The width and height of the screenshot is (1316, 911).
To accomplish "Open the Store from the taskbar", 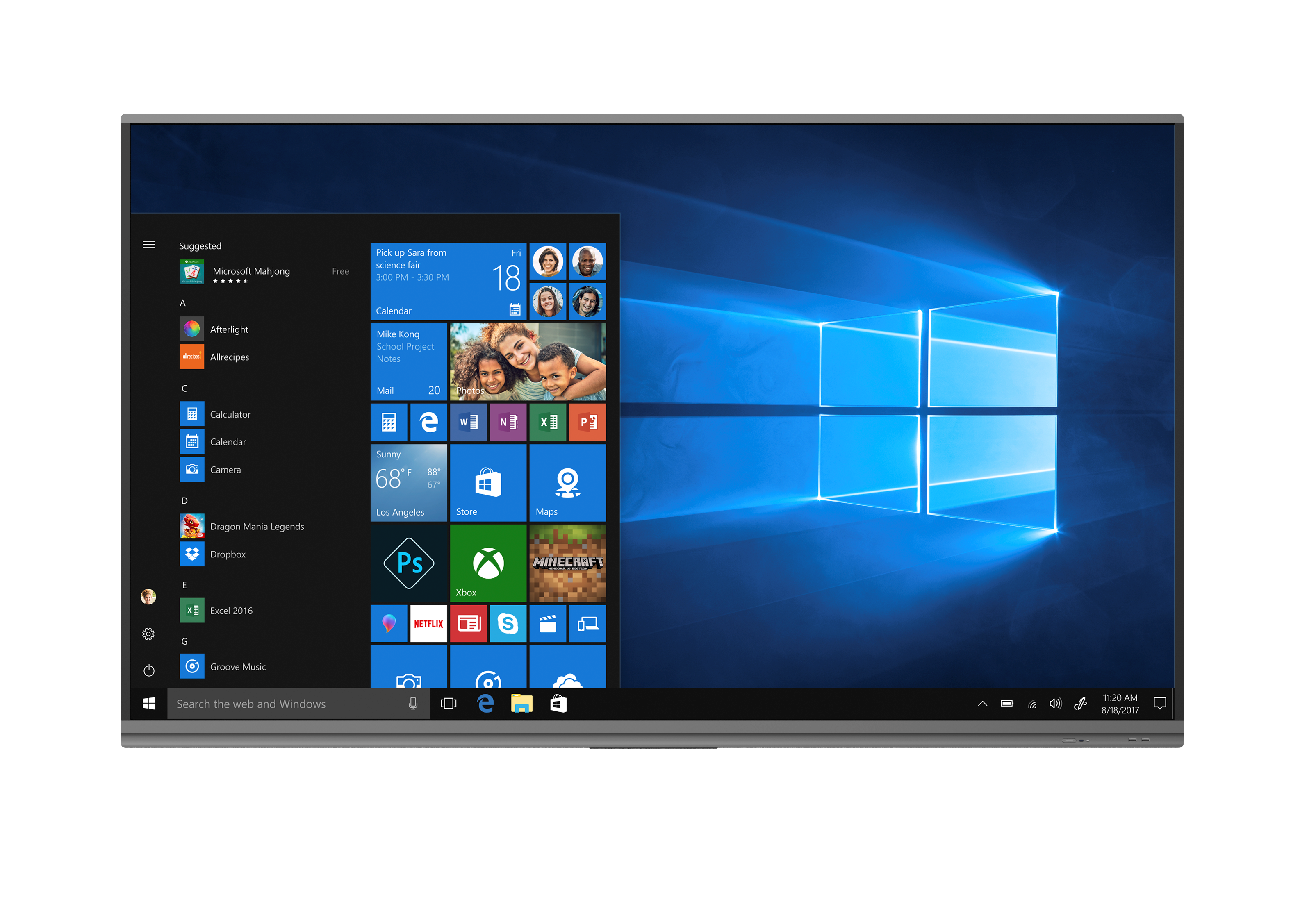I will coord(558,704).
